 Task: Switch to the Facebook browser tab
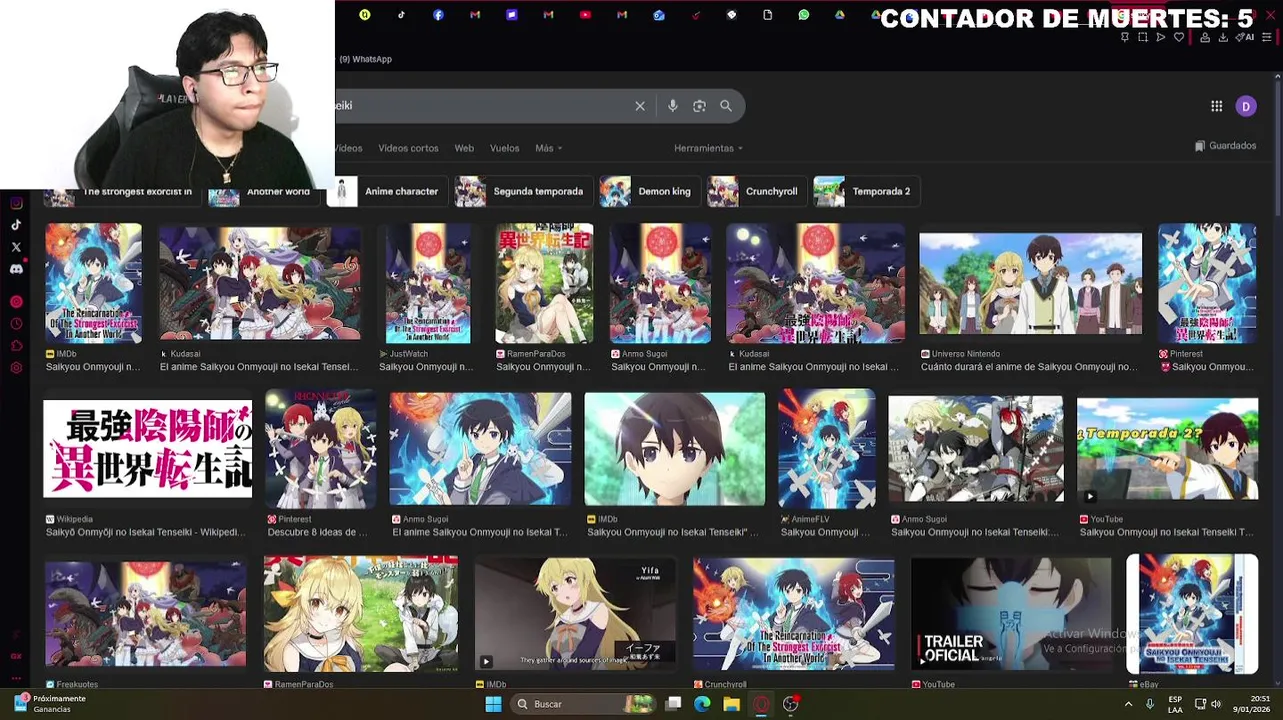pyautogui.click(x=438, y=15)
